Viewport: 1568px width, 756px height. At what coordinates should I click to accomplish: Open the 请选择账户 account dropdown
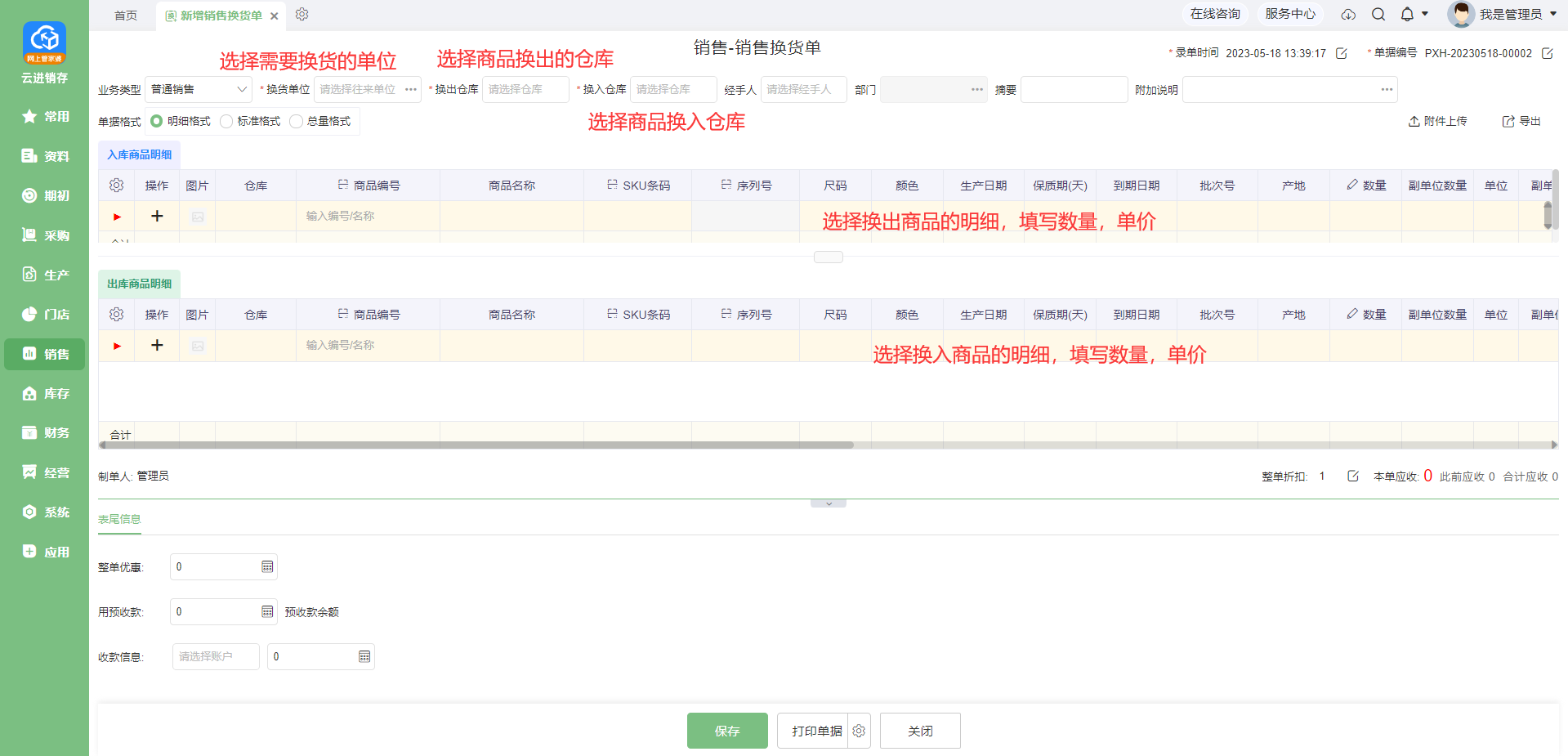(x=216, y=656)
